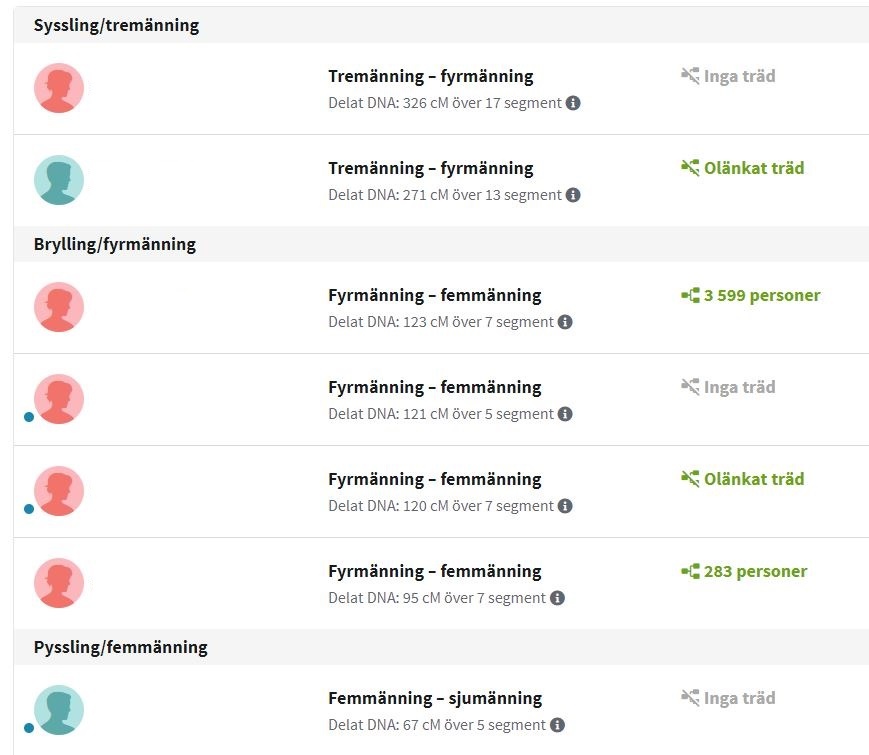Select teal avatar of Femmänning – sjumänning match
This screenshot has height=755, width=869.
coord(59,710)
